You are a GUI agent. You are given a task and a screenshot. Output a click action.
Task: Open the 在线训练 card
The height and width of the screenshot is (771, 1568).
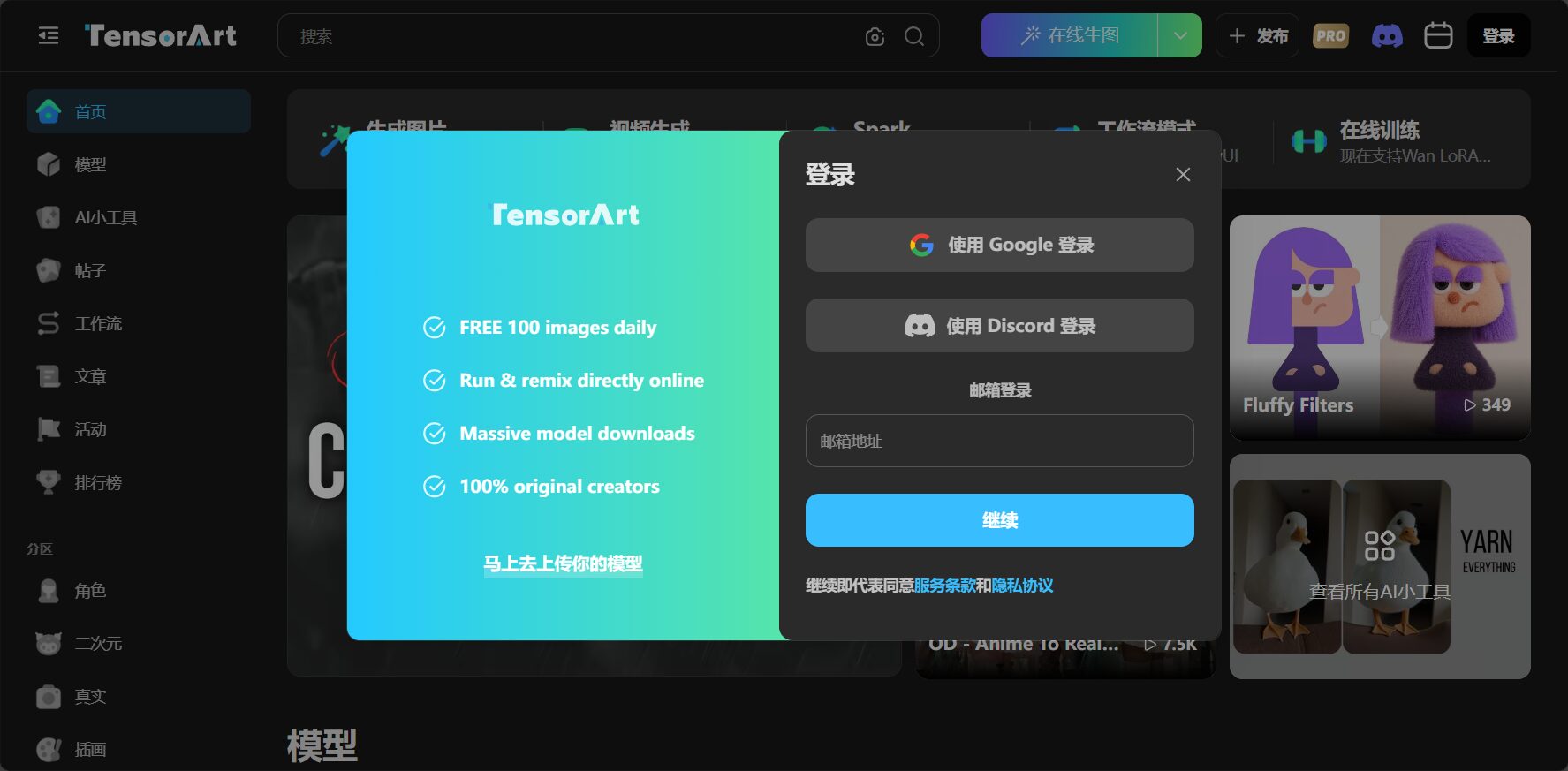pyautogui.click(x=1402, y=141)
